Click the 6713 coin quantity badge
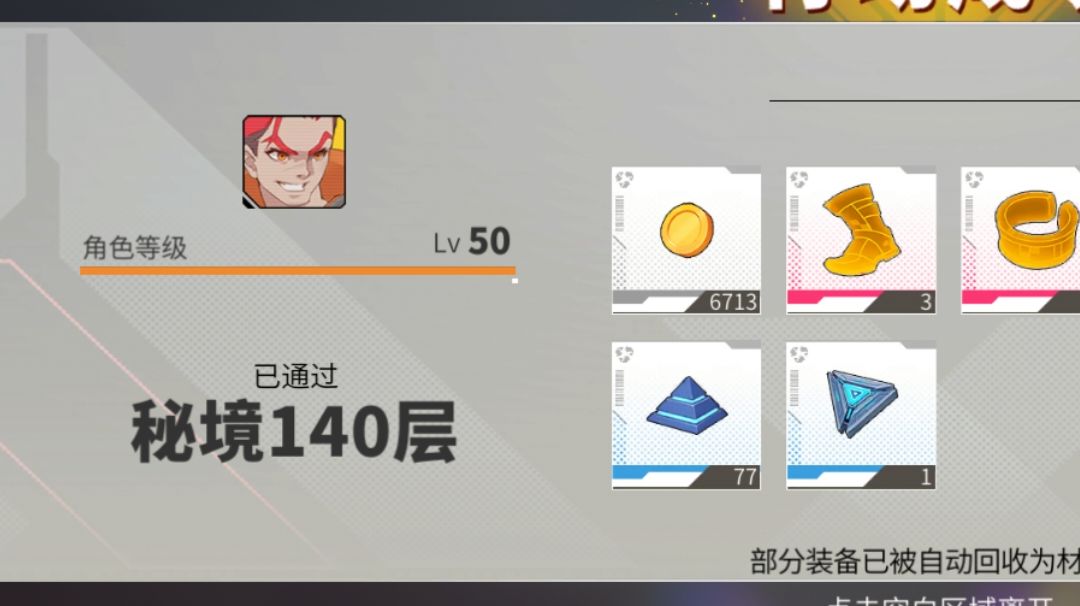The width and height of the screenshot is (1080, 606). pos(733,302)
